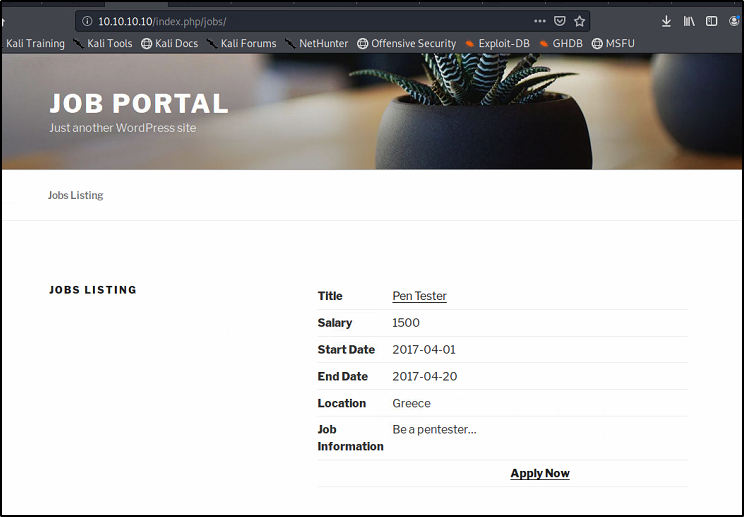Viewport: 744px width, 517px height.
Task: Open the page actions three-dot menu
Action: [539, 21]
